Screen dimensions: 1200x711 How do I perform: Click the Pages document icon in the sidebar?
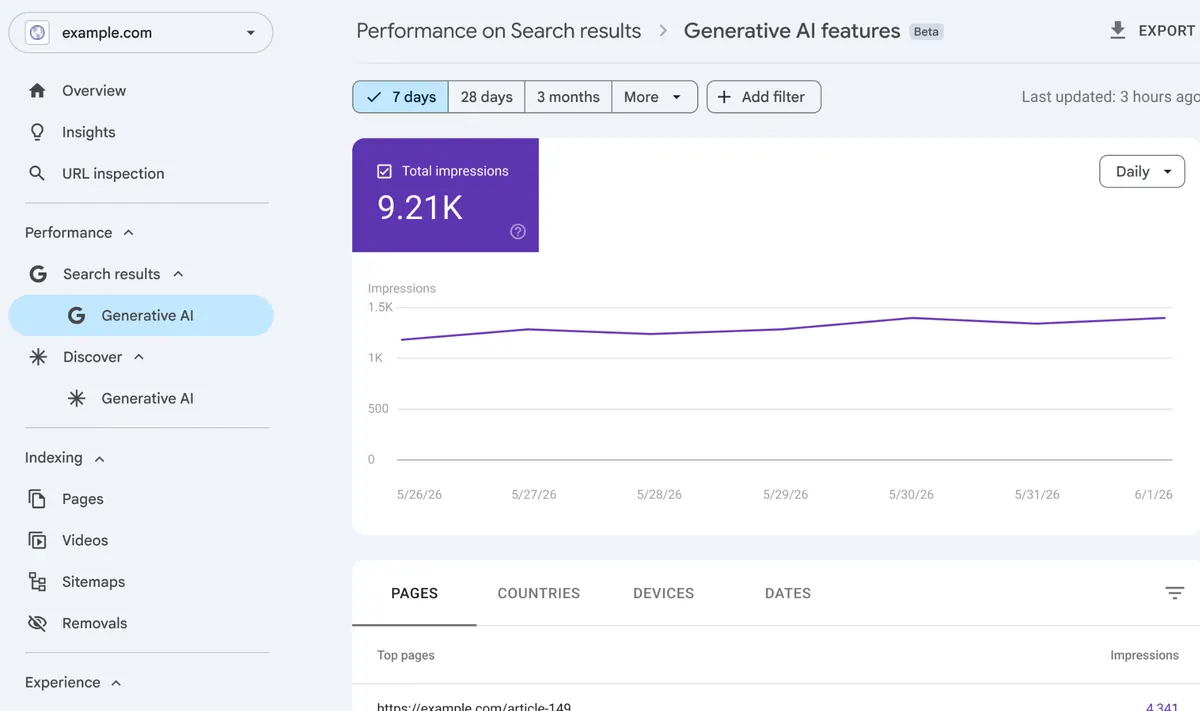37,499
